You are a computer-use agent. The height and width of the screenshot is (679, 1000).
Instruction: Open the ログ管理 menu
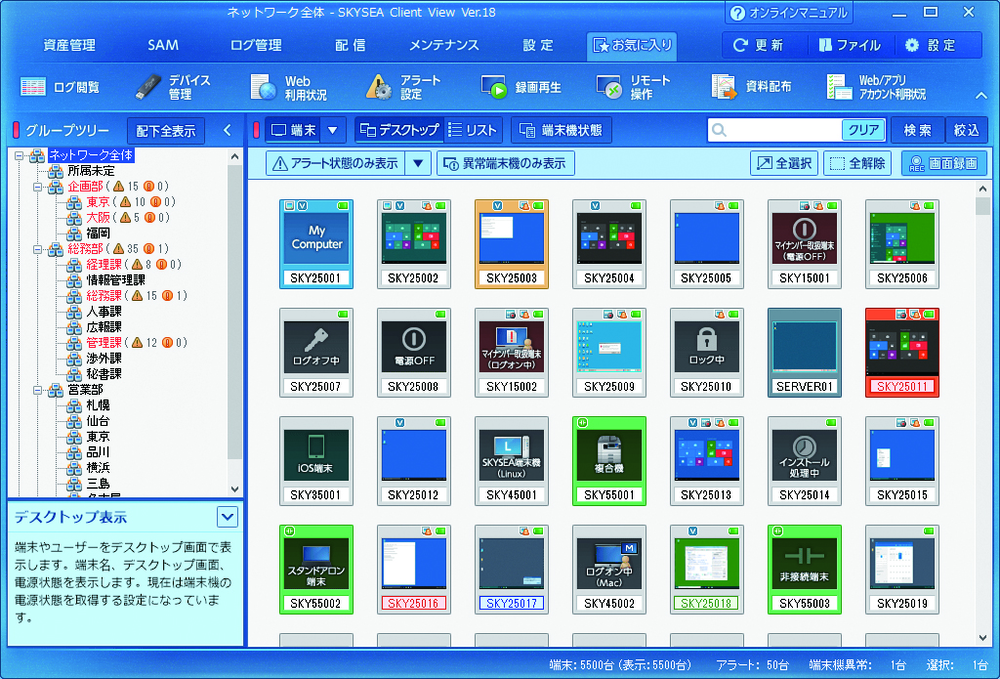(256, 45)
